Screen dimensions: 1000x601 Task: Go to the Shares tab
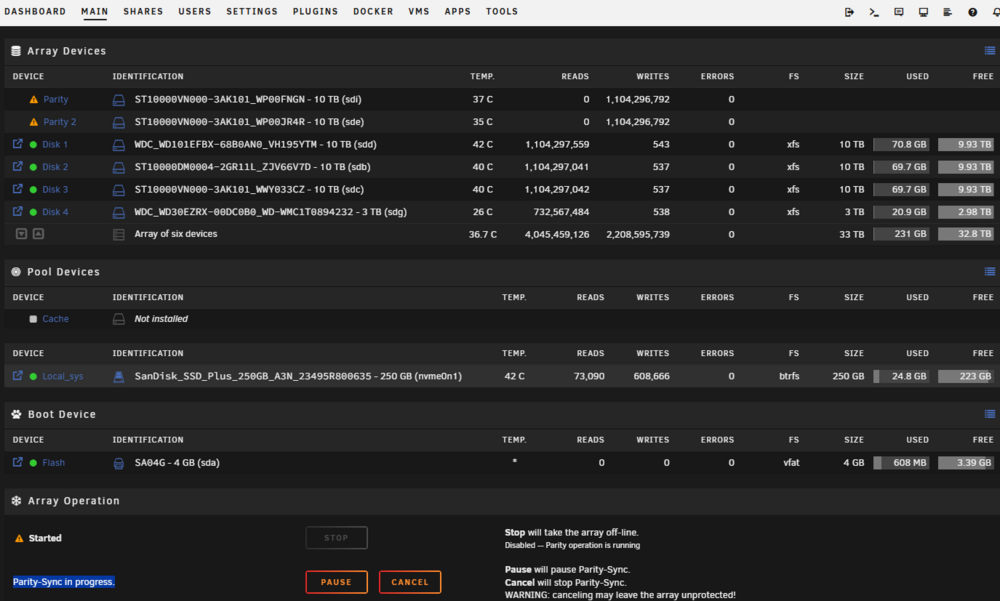coord(143,11)
